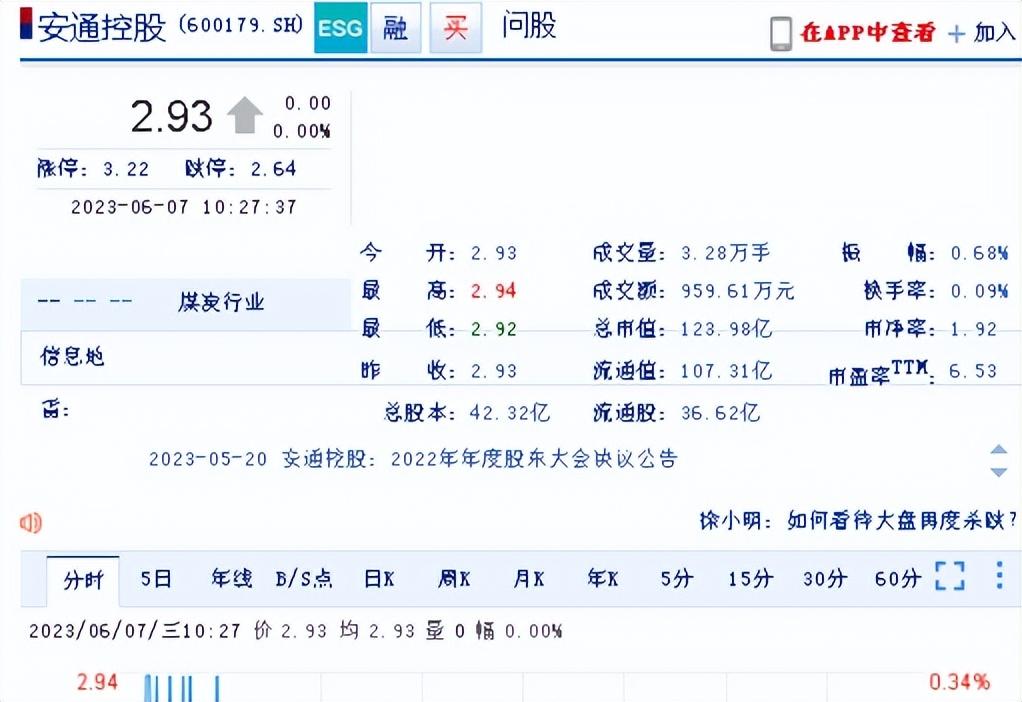Viewport: 1022px width, 702px height.
Task: Click the 成交量 value 3.28万手
Action: pos(726,253)
